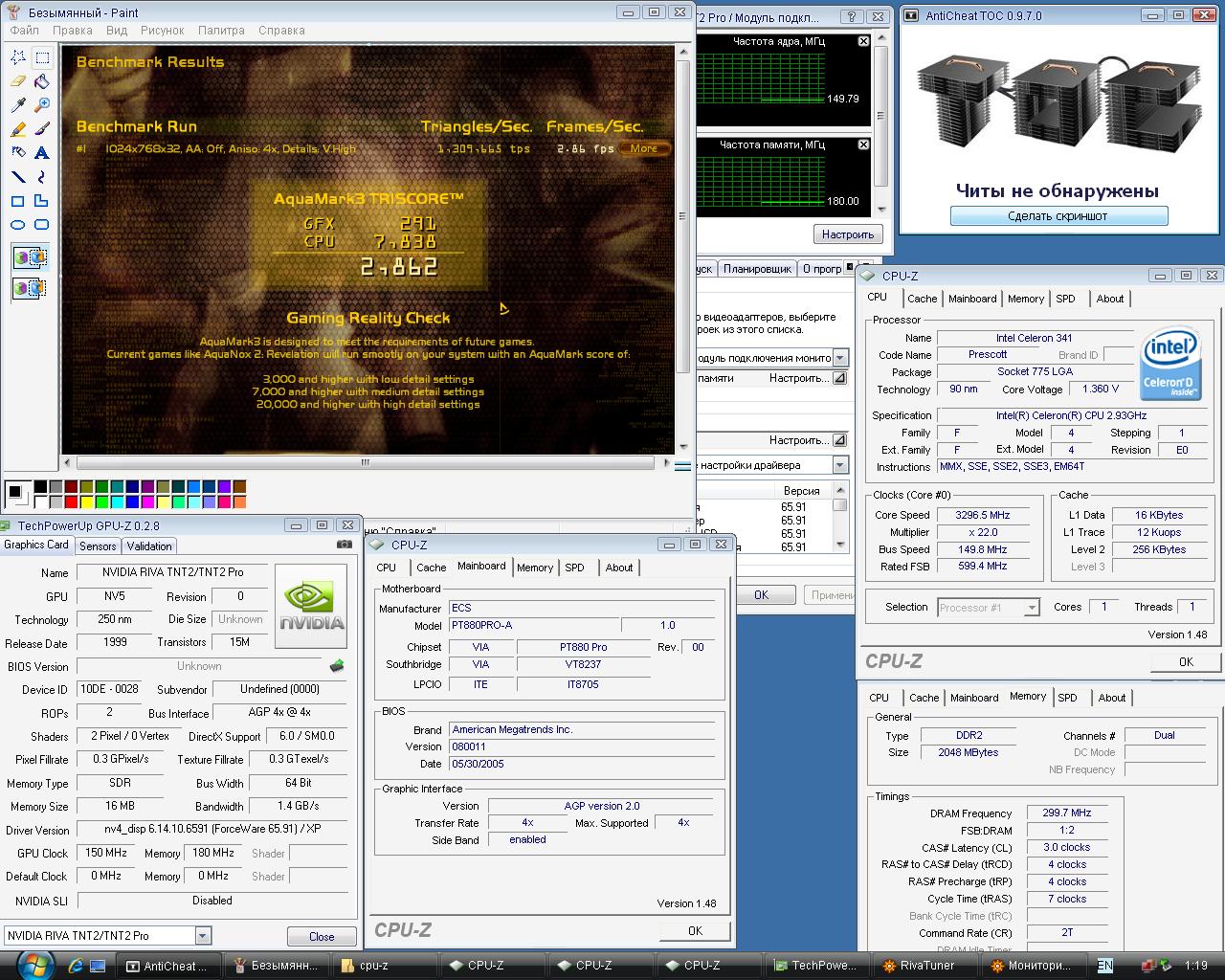The width and height of the screenshot is (1225, 980).
Task: Pick the yellow color swatch in Paint palette
Action: click(x=87, y=501)
